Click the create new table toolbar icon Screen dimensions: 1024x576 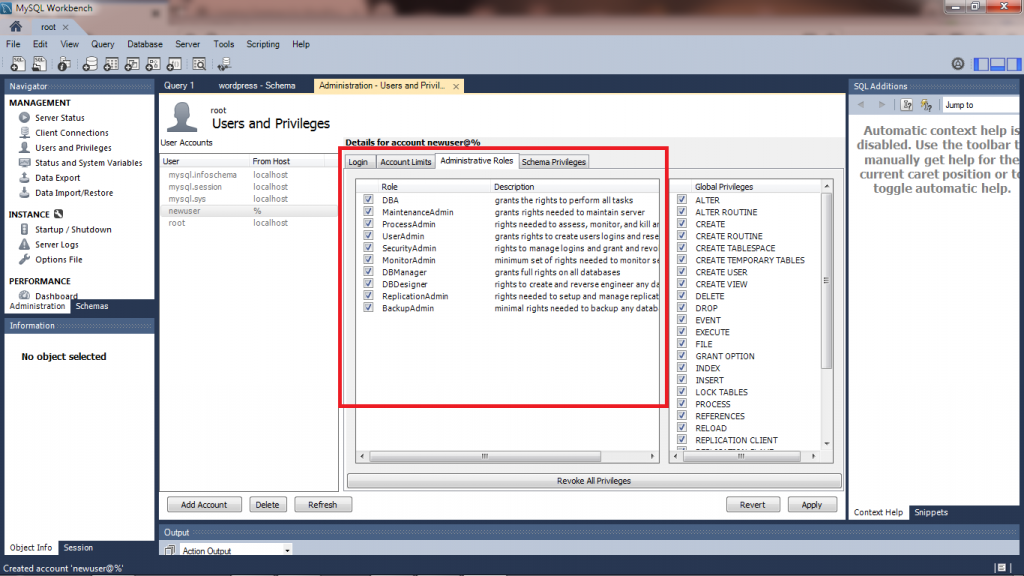coord(111,64)
